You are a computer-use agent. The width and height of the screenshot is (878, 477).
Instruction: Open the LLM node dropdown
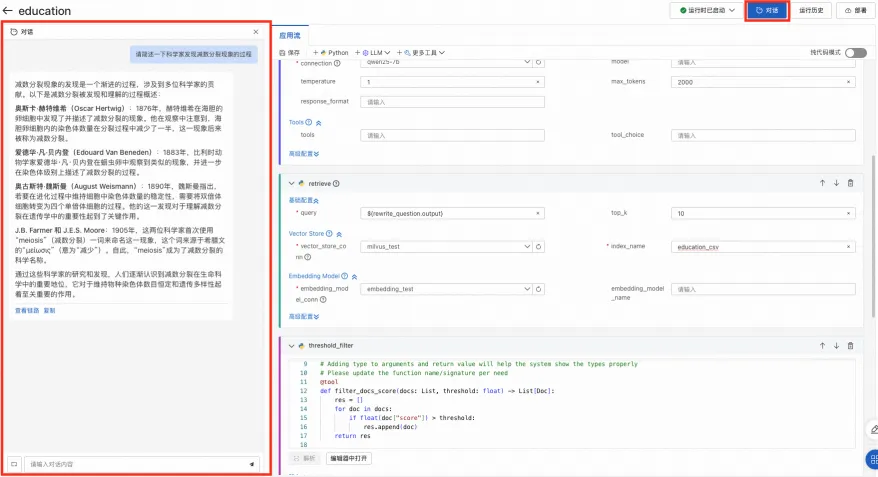373,53
